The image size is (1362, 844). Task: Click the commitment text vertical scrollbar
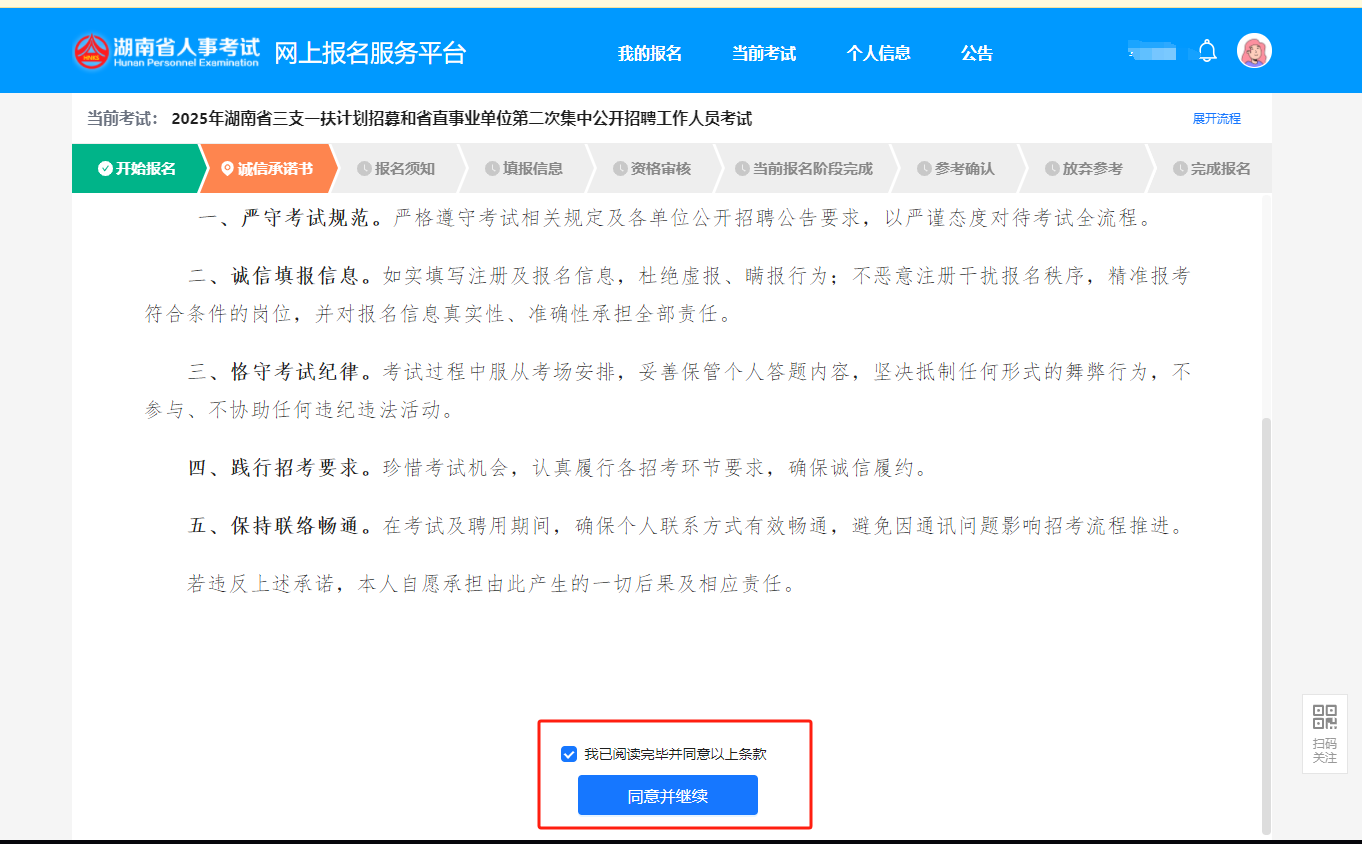pyautogui.click(x=1266, y=625)
